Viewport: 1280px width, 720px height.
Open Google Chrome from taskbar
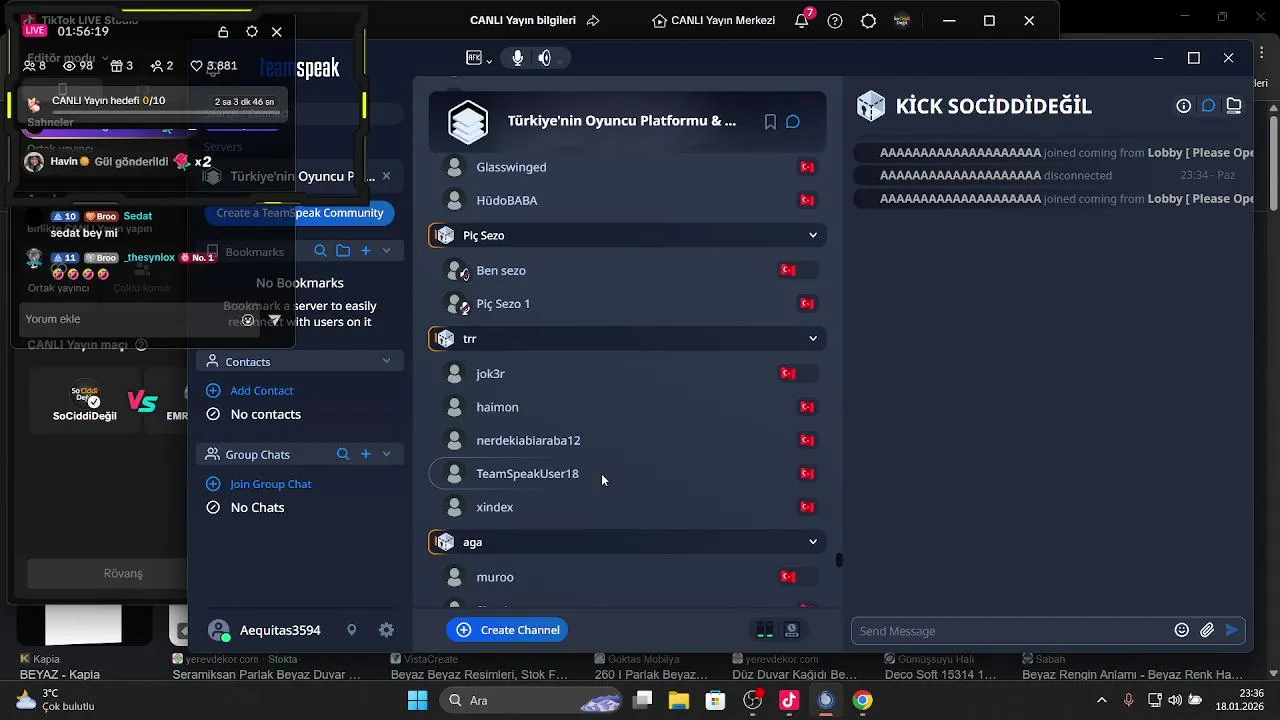(862, 700)
